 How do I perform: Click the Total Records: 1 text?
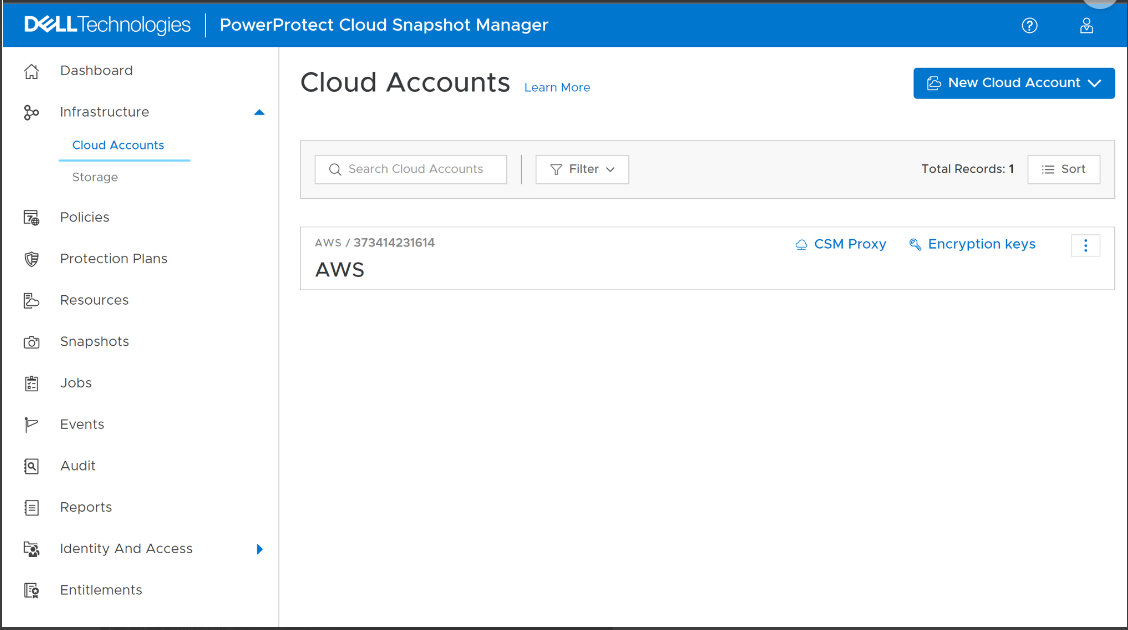(x=968, y=169)
